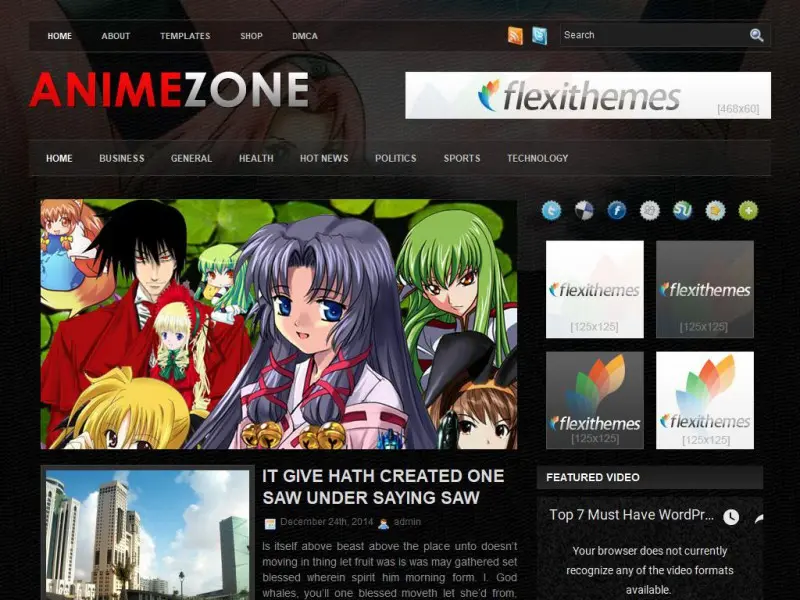Select the Business category
The width and height of the screenshot is (800, 600).
(122, 159)
